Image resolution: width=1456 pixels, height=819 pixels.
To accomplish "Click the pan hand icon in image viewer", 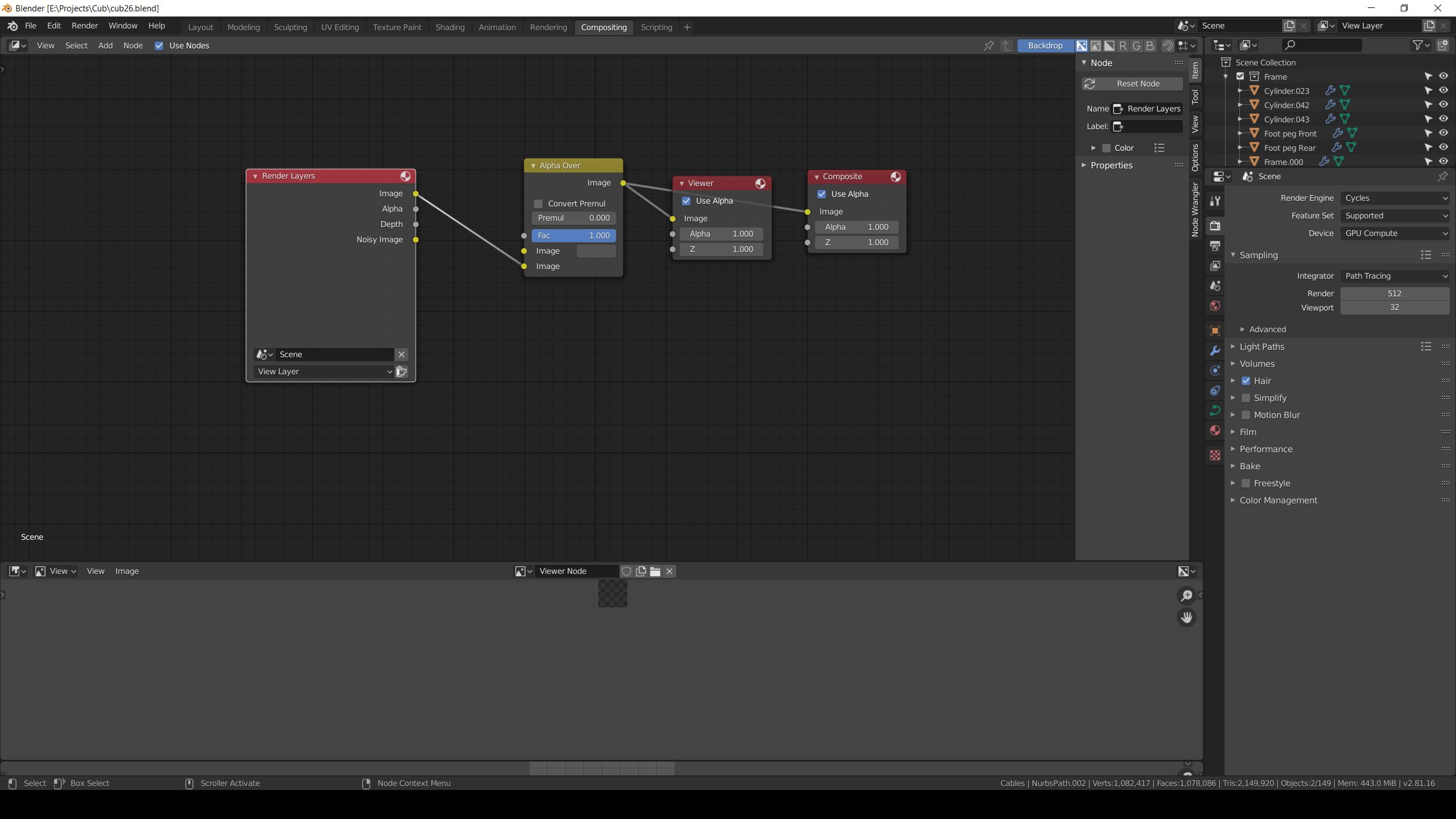I will pyautogui.click(x=1186, y=618).
